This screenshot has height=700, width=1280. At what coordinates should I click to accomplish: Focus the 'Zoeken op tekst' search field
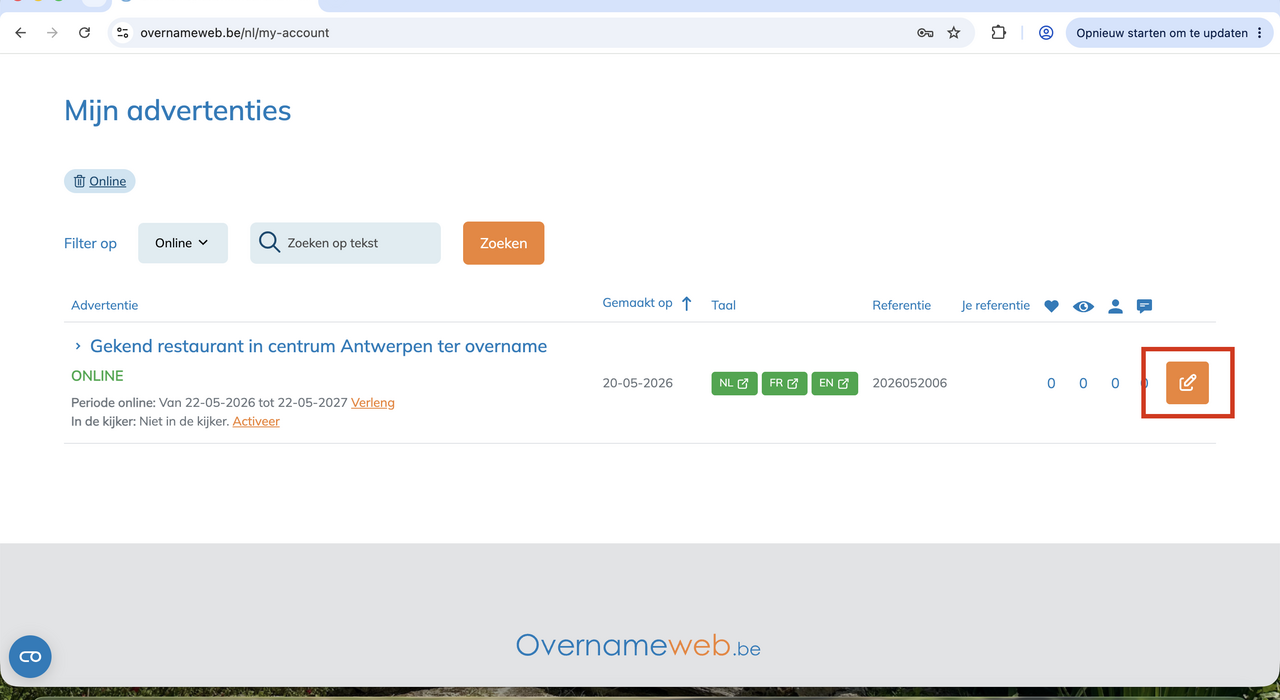345,243
